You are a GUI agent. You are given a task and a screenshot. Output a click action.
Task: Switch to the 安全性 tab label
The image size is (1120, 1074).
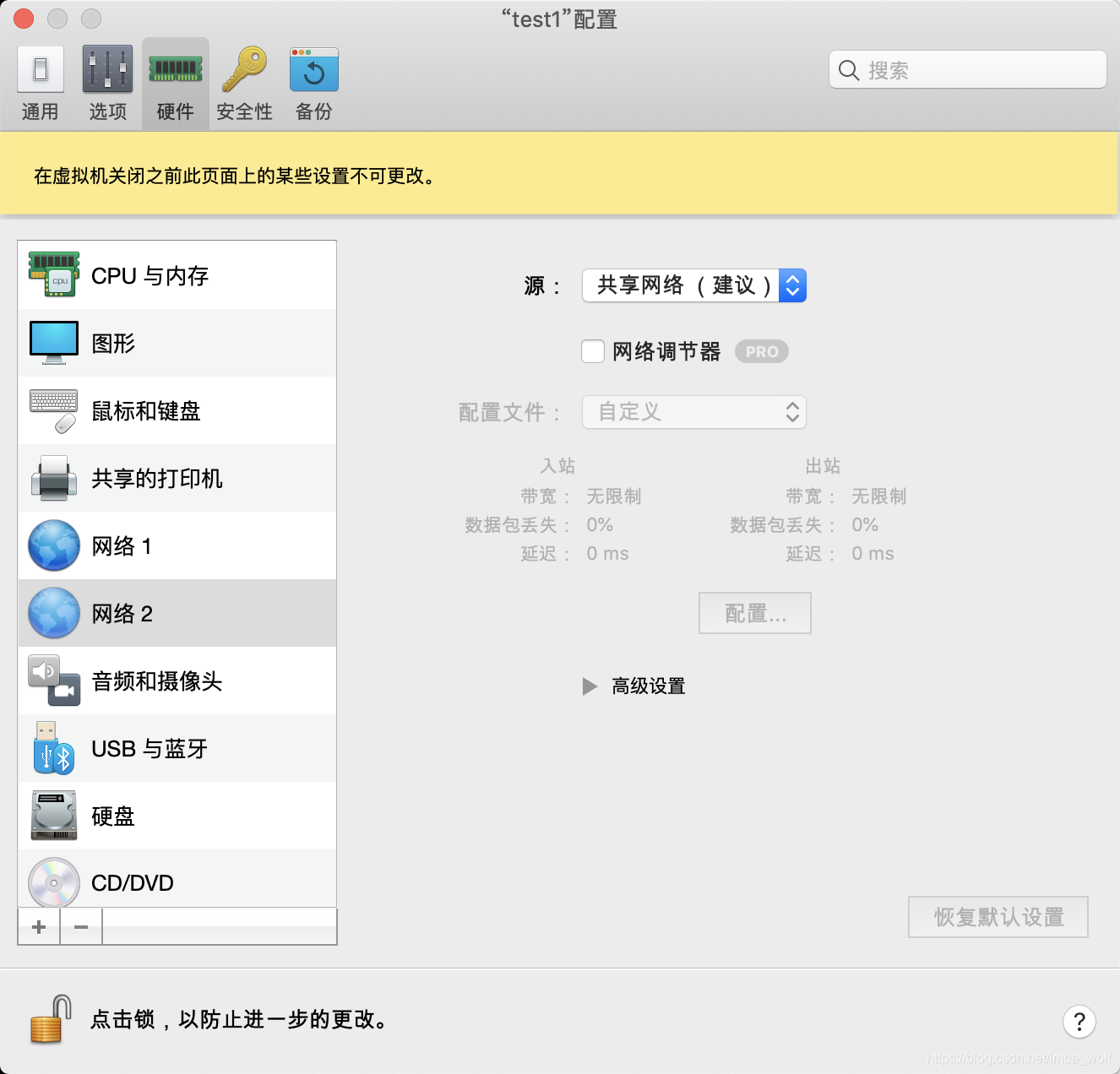tap(244, 111)
